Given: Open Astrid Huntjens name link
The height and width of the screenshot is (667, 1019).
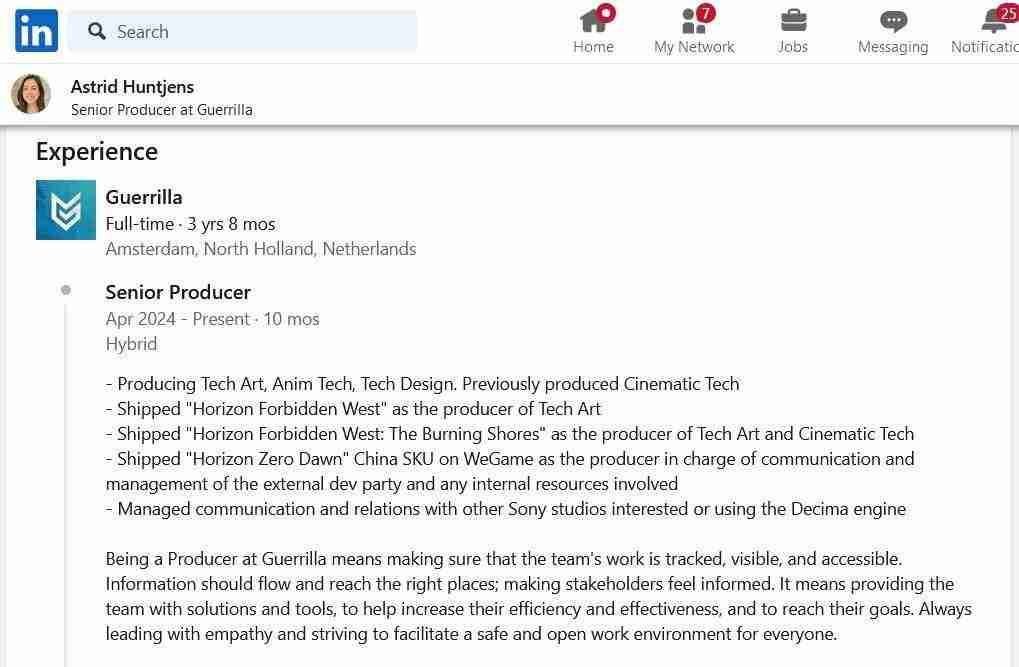Looking at the screenshot, I should (x=132, y=87).
